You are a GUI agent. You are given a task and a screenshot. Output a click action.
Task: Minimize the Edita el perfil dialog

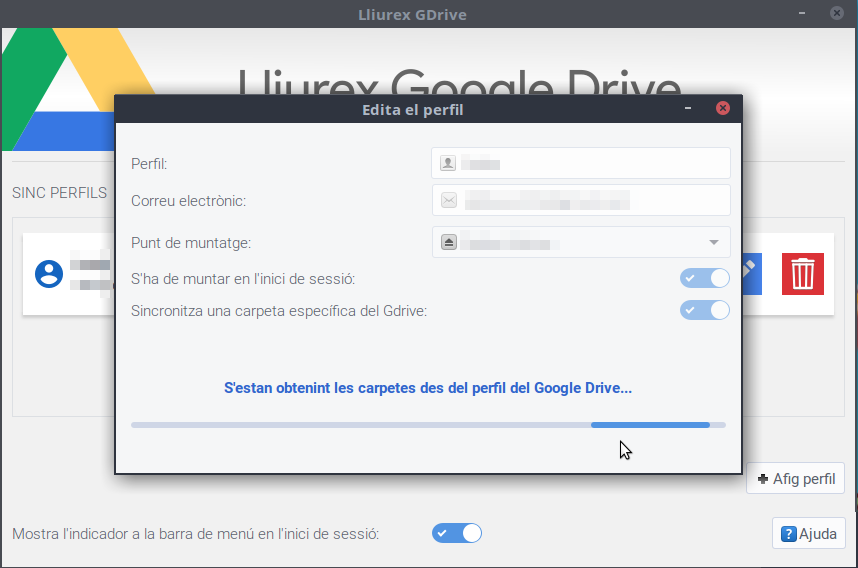tap(689, 108)
